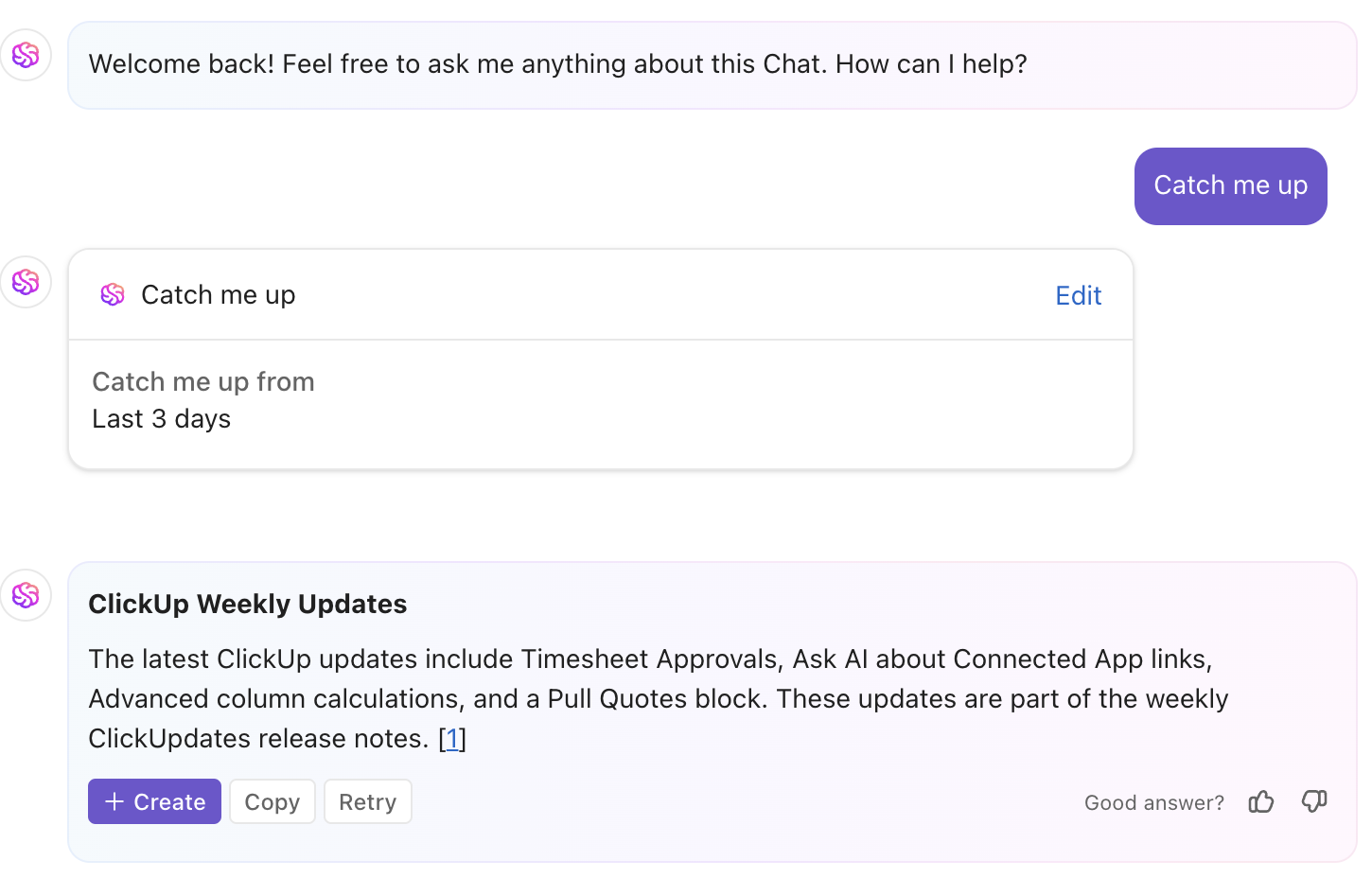Open citation link 1 in the release notes summary
Image resolution: width=1372 pixels, height=878 pixels.
(452, 739)
